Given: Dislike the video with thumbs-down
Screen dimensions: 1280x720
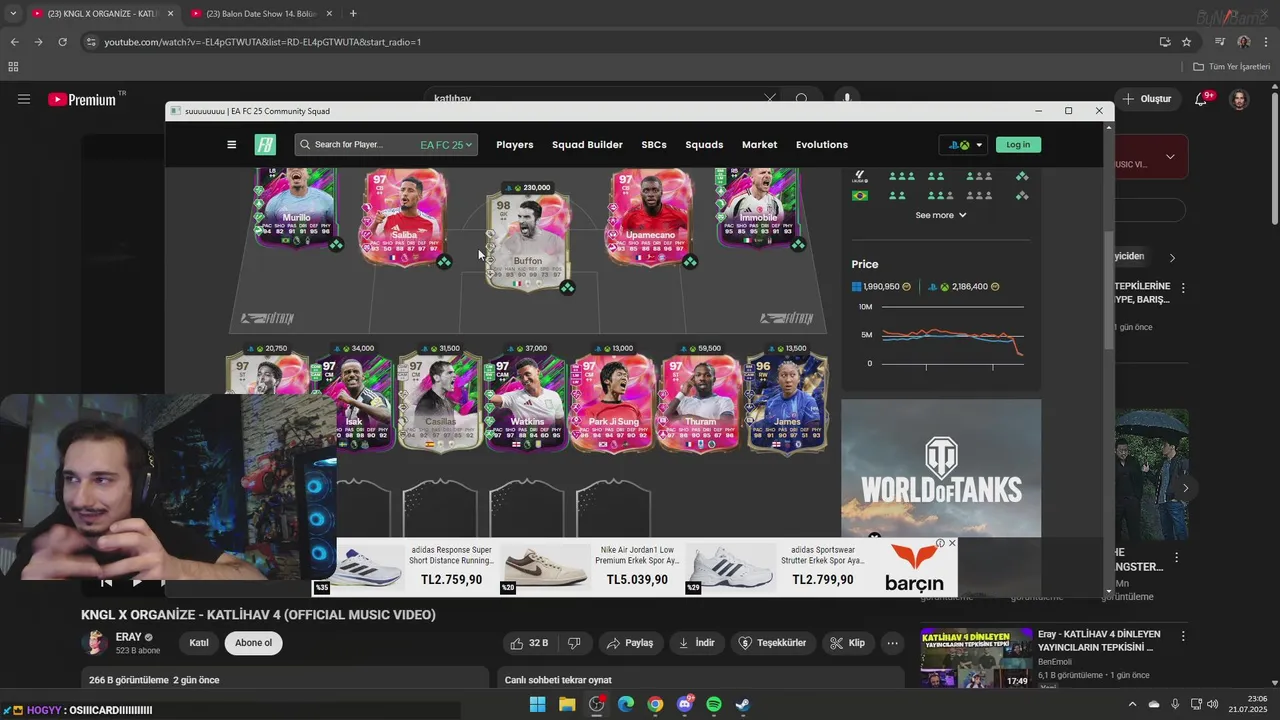Looking at the screenshot, I should coord(574,643).
